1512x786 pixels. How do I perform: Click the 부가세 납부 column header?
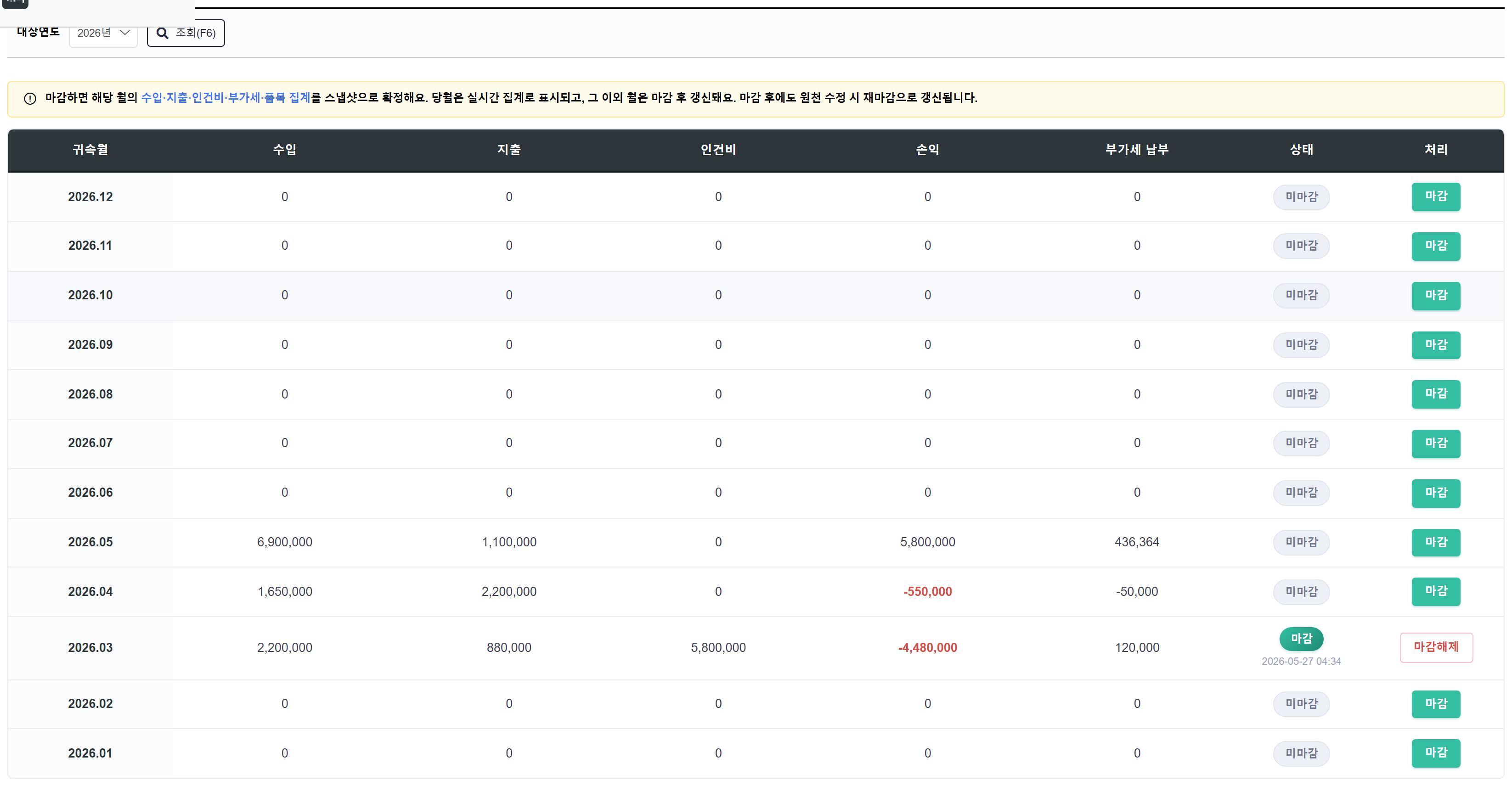pos(1136,150)
